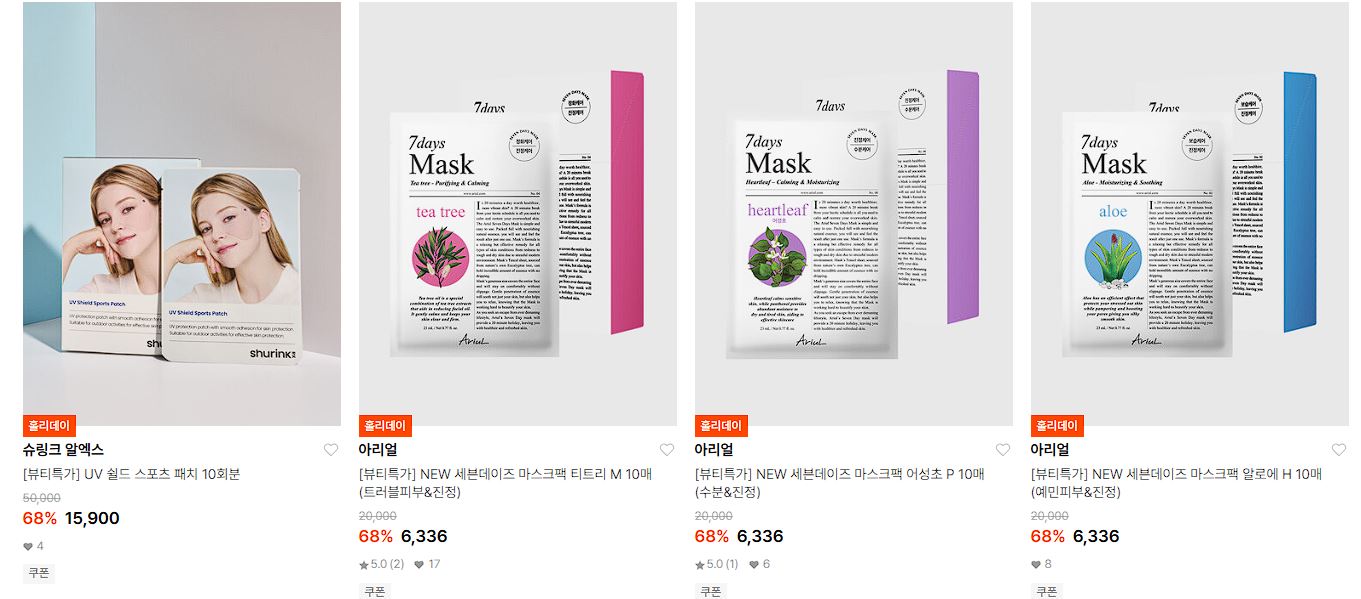The height and width of the screenshot is (599, 1361).
Task: Toggle wishlist heart for 슈링크 알엑스 product
Action: (331, 450)
